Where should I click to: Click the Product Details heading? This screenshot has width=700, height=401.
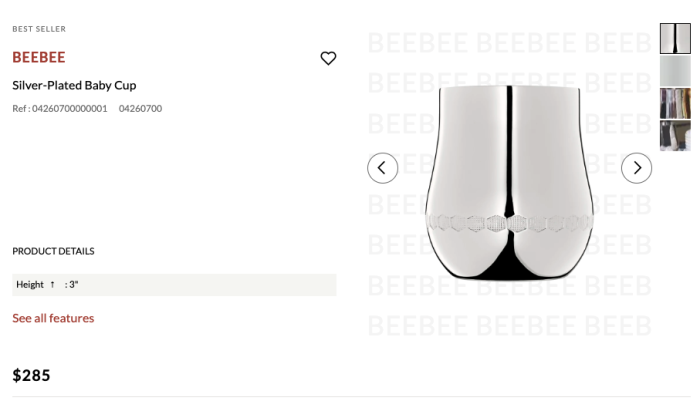coord(53,251)
